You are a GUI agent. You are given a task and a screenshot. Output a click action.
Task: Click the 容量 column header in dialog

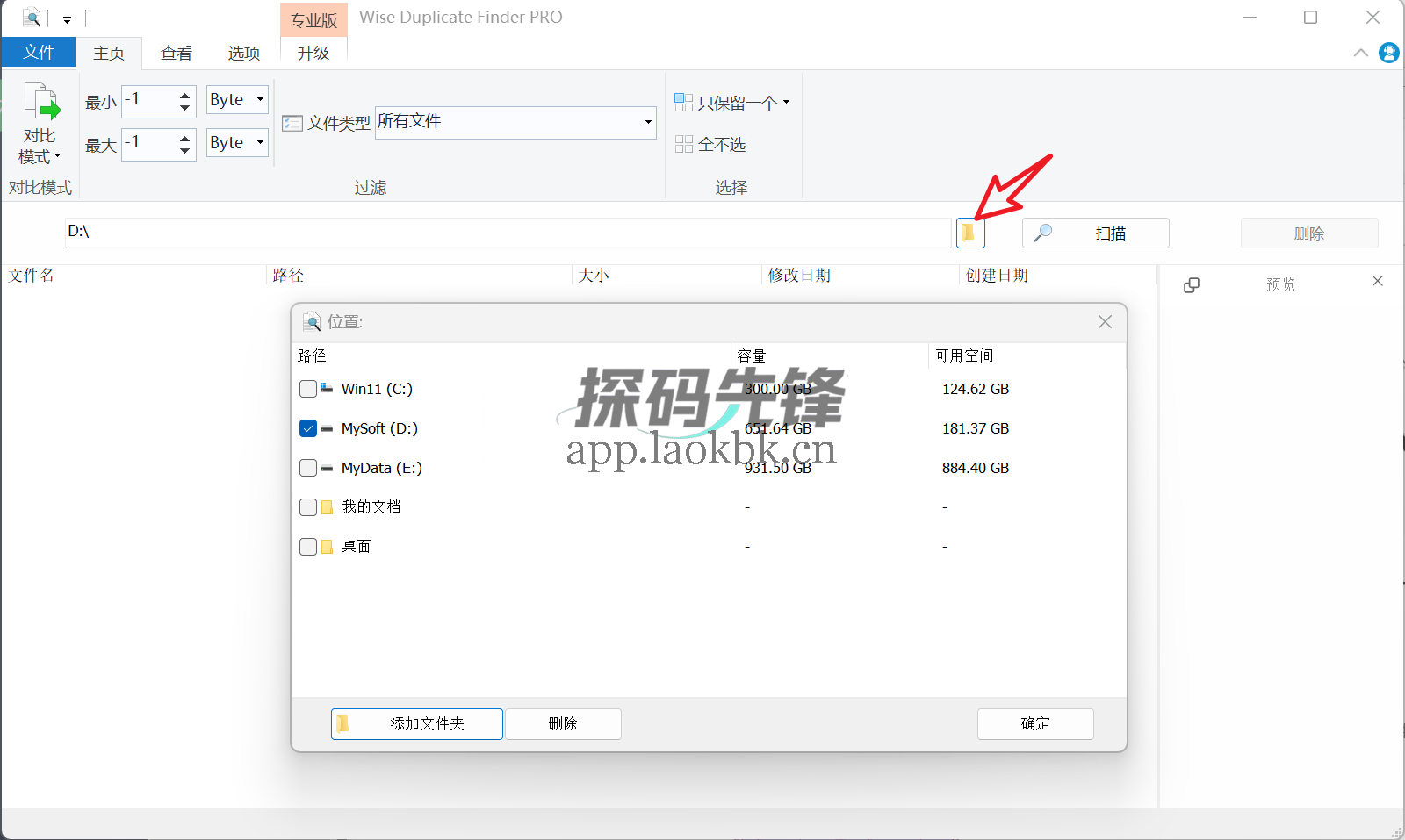click(x=752, y=355)
